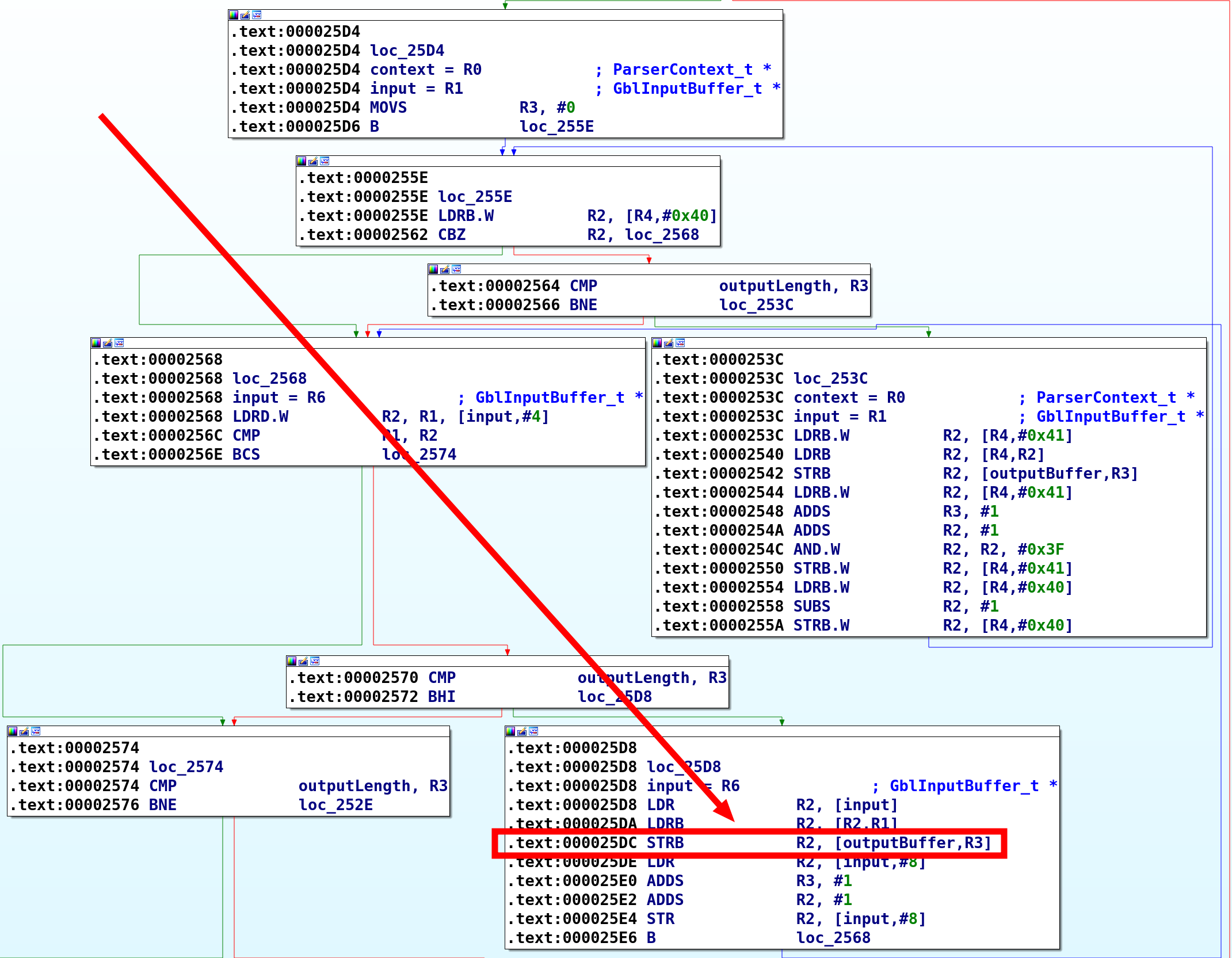
Task: Follow the loc_2568 operand of the CBZ instruction
Action: [x=662, y=235]
